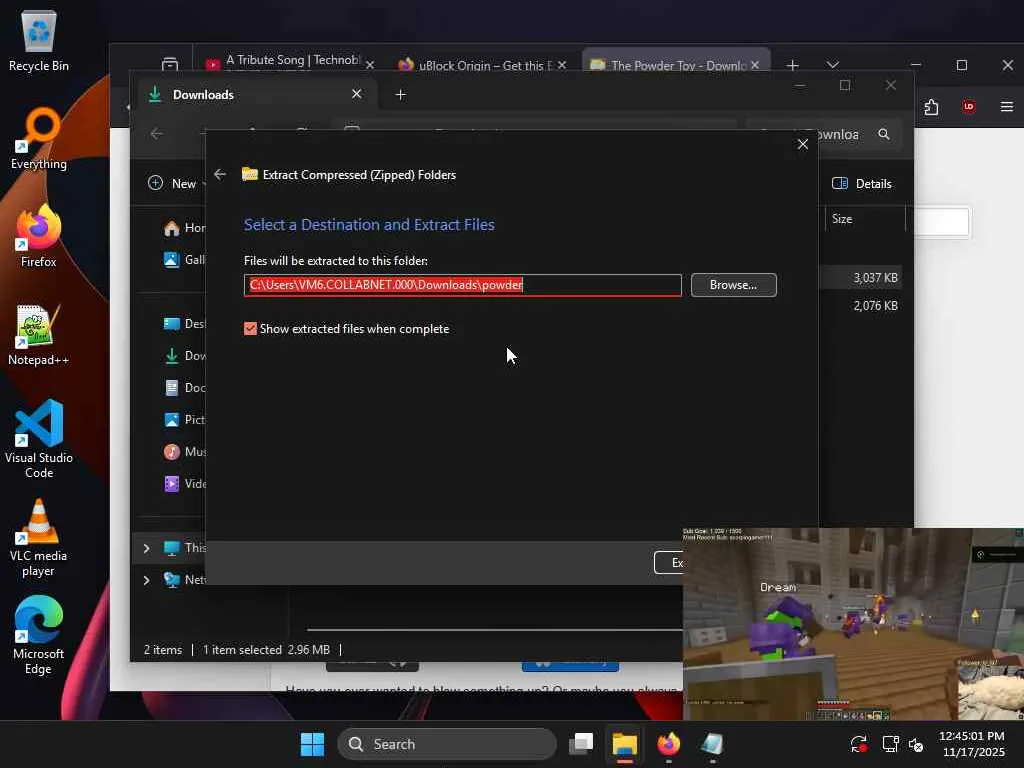Click the Firefox tab overview icon
The image size is (1024, 768).
pos(170,64)
